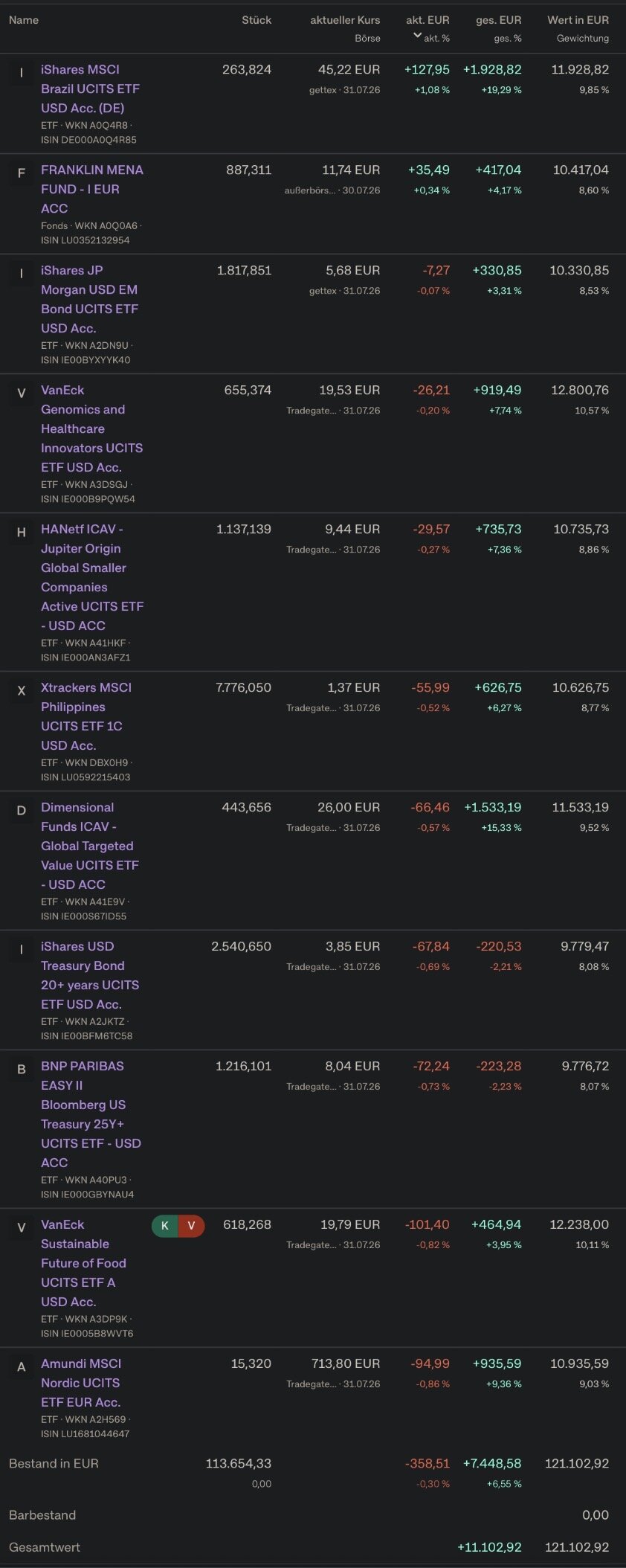
Task: Open VanEck Sustainable Future of Food link
Action: coord(83,1263)
